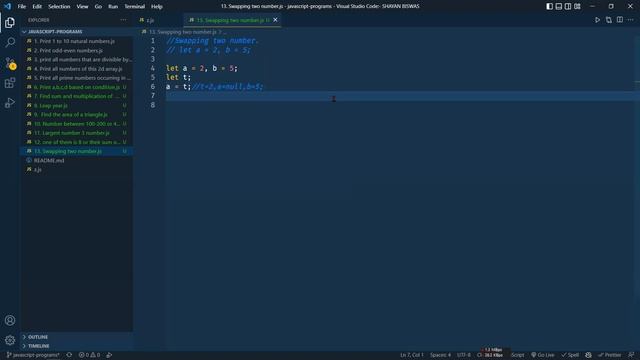Screen dimensions: 640x360
Task: Toggle Spell checker in status bar
Action: tap(570, 355)
